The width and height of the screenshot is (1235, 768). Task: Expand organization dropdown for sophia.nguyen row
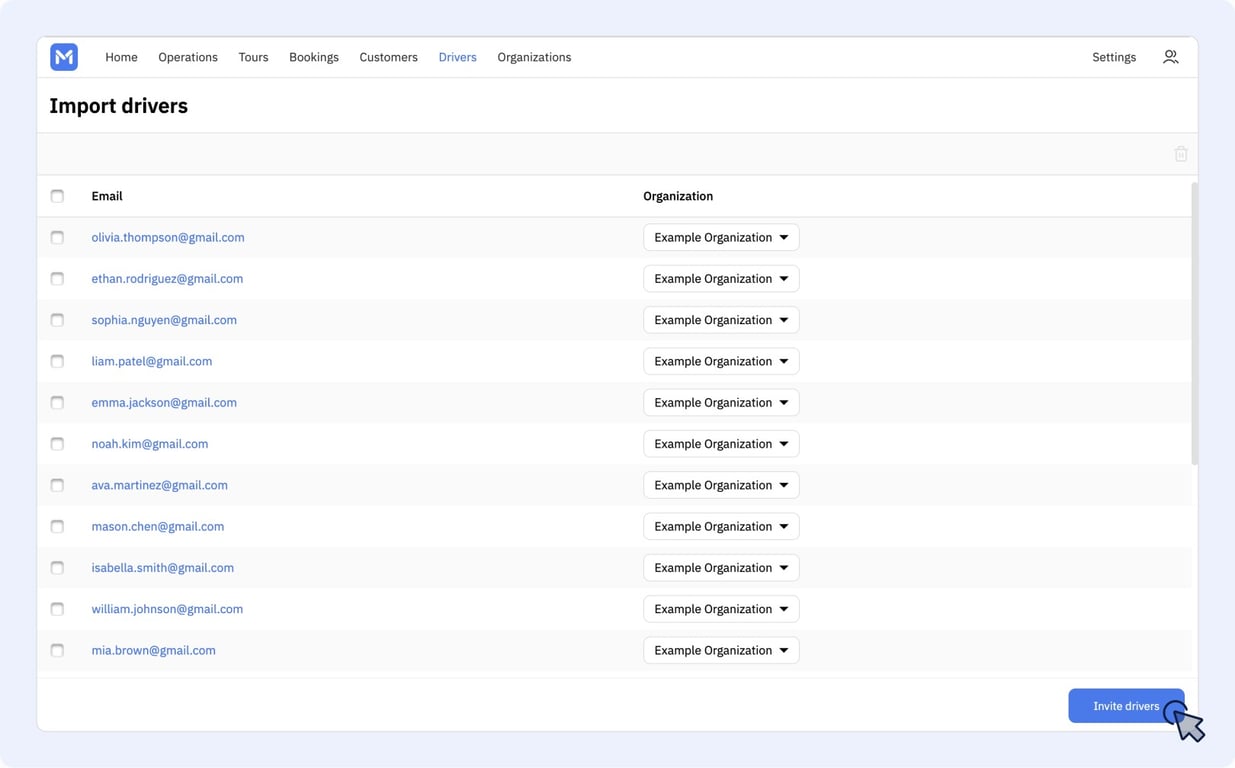tap(721, 320)
